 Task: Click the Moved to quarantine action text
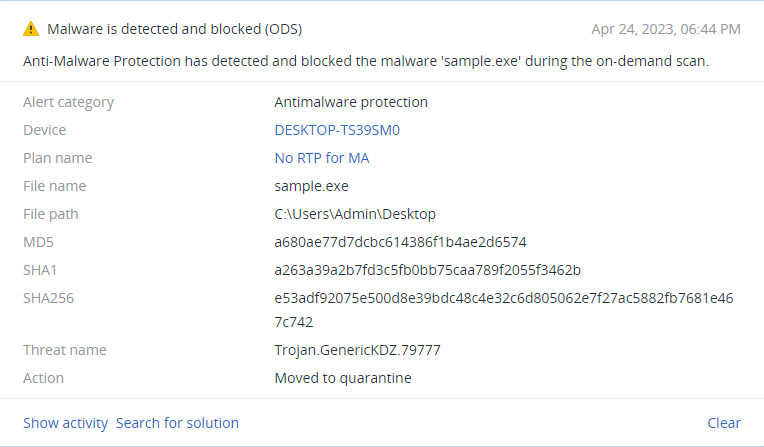(x=343, y=378)
